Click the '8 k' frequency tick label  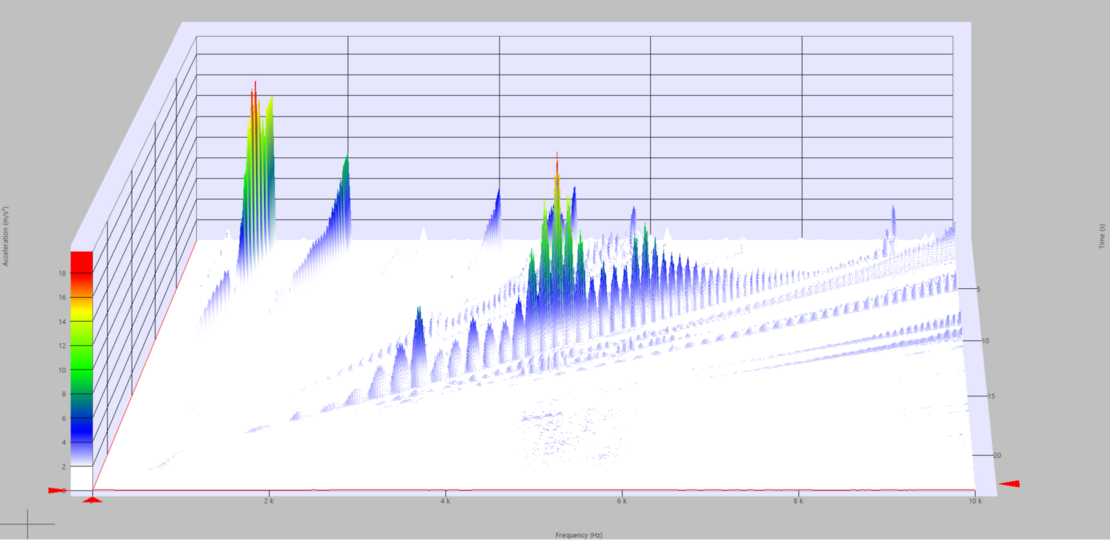pyautogui.click(x=799, y=500)
